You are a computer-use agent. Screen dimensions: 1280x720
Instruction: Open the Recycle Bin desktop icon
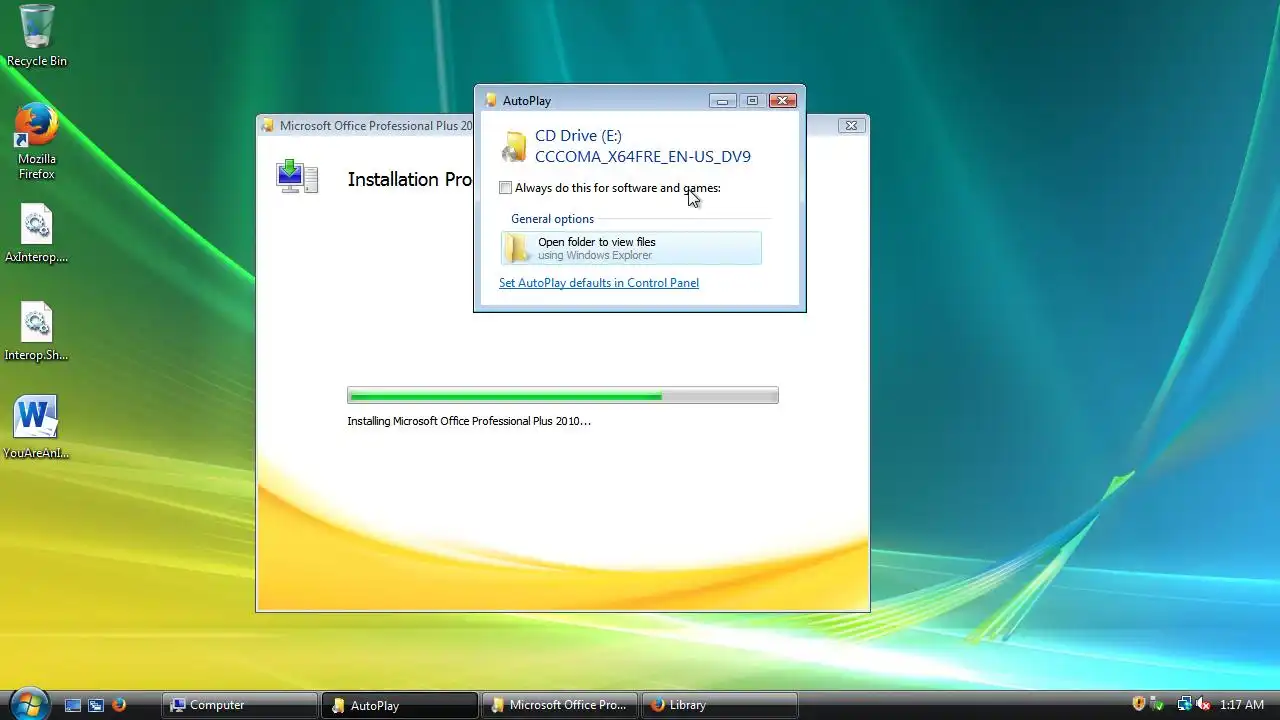pyautogui.click(x=37, y=35)
